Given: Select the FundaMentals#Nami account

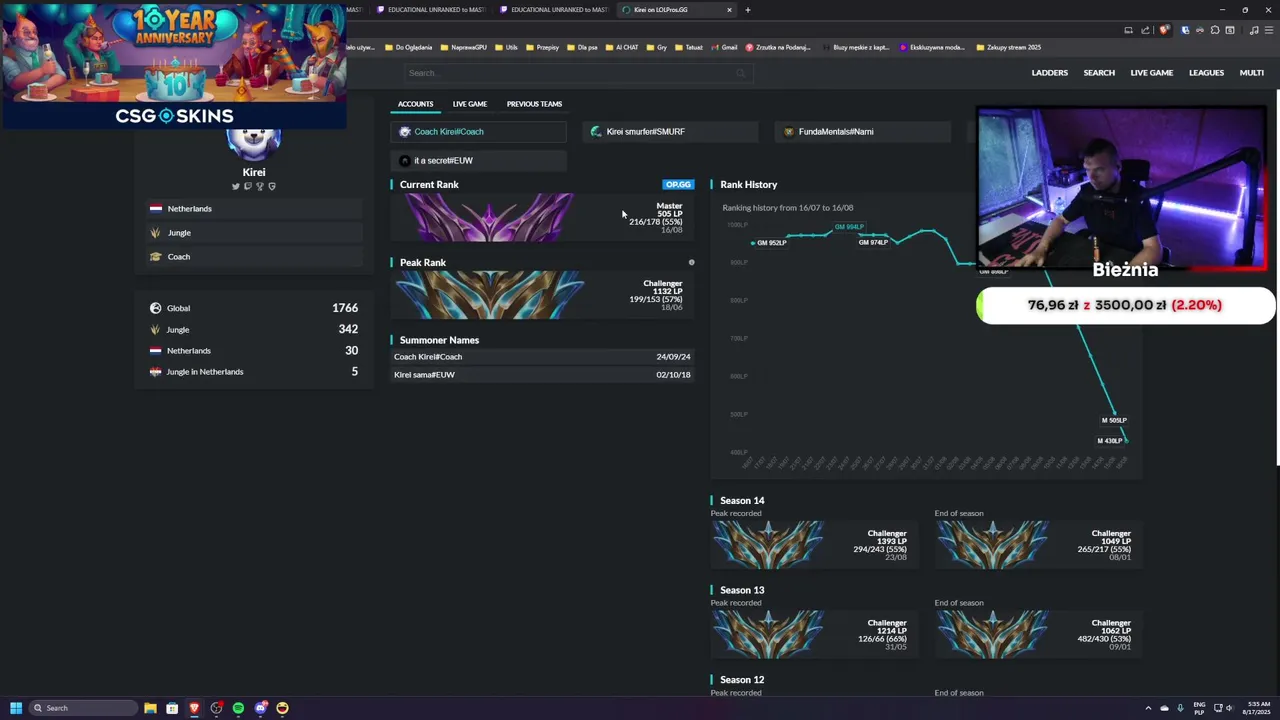Looking at the screenshot, I should (862, 131).
